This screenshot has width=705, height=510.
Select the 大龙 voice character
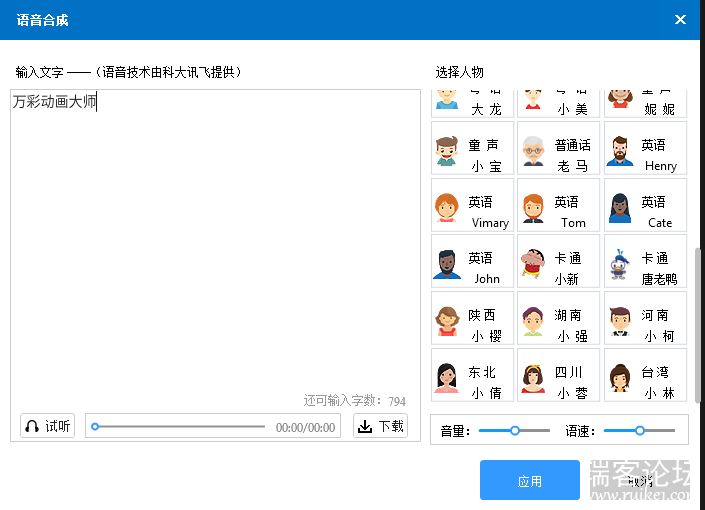pyautogui.click(x=472, y=103)
